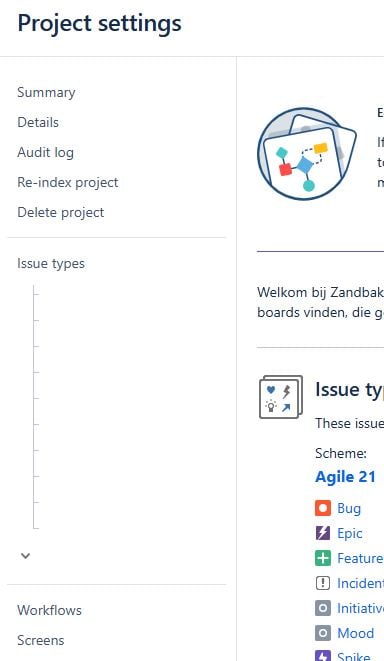Click the Incident exclamation mark icon
Image resolution: width=384 pixels, height=661 pixels.
click(323, 583)
